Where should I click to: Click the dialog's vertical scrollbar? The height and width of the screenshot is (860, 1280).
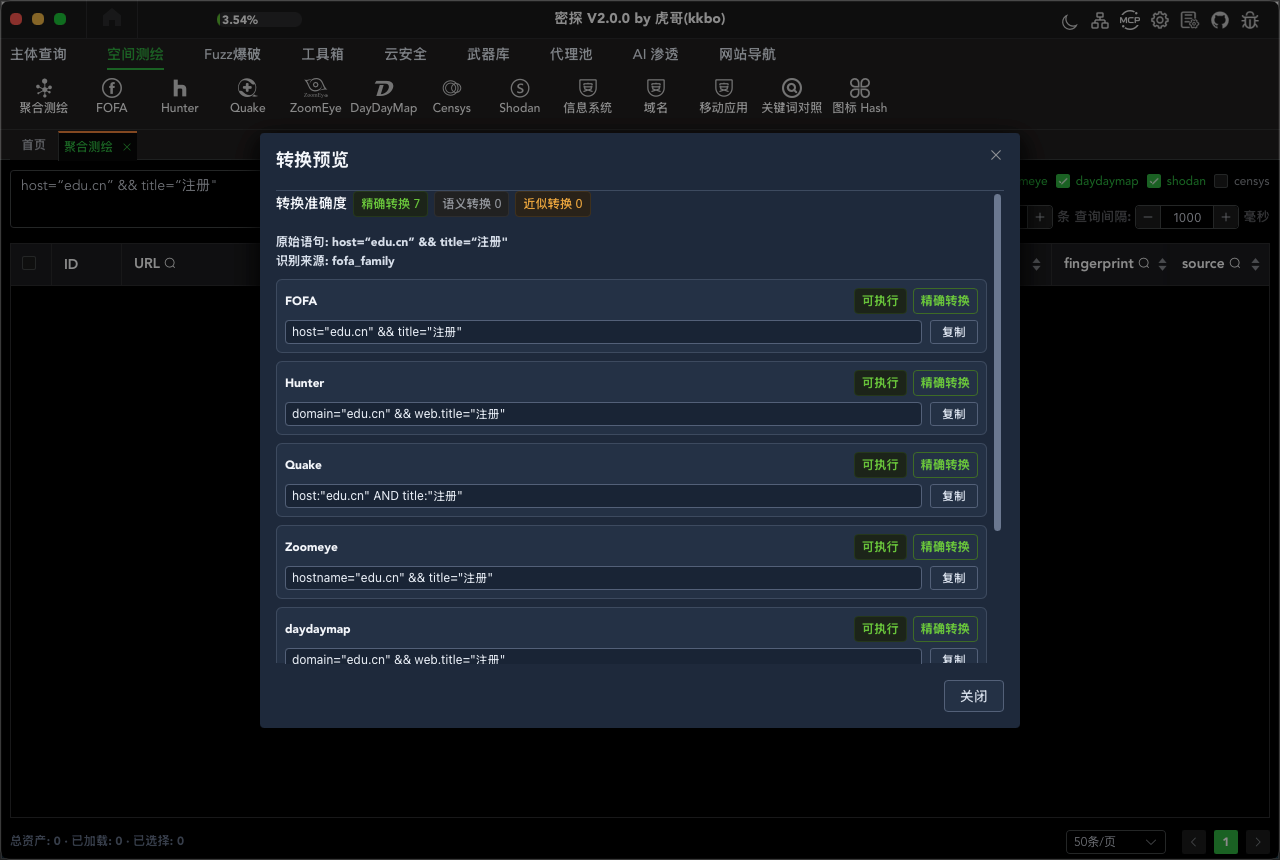(997, 363)
